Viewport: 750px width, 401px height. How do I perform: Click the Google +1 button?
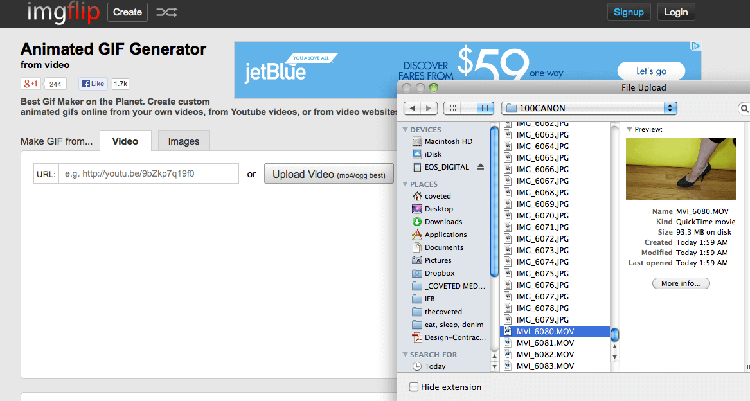click(32, 84)
